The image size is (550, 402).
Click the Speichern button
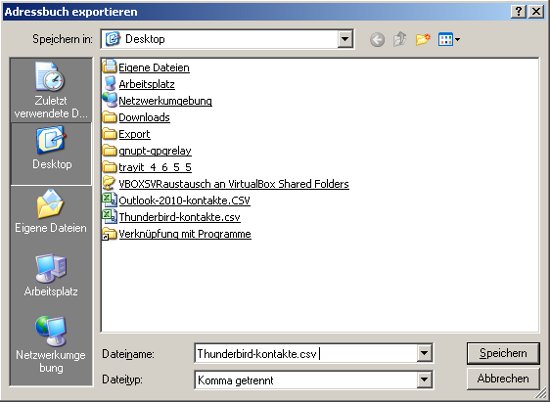(503, 353)
